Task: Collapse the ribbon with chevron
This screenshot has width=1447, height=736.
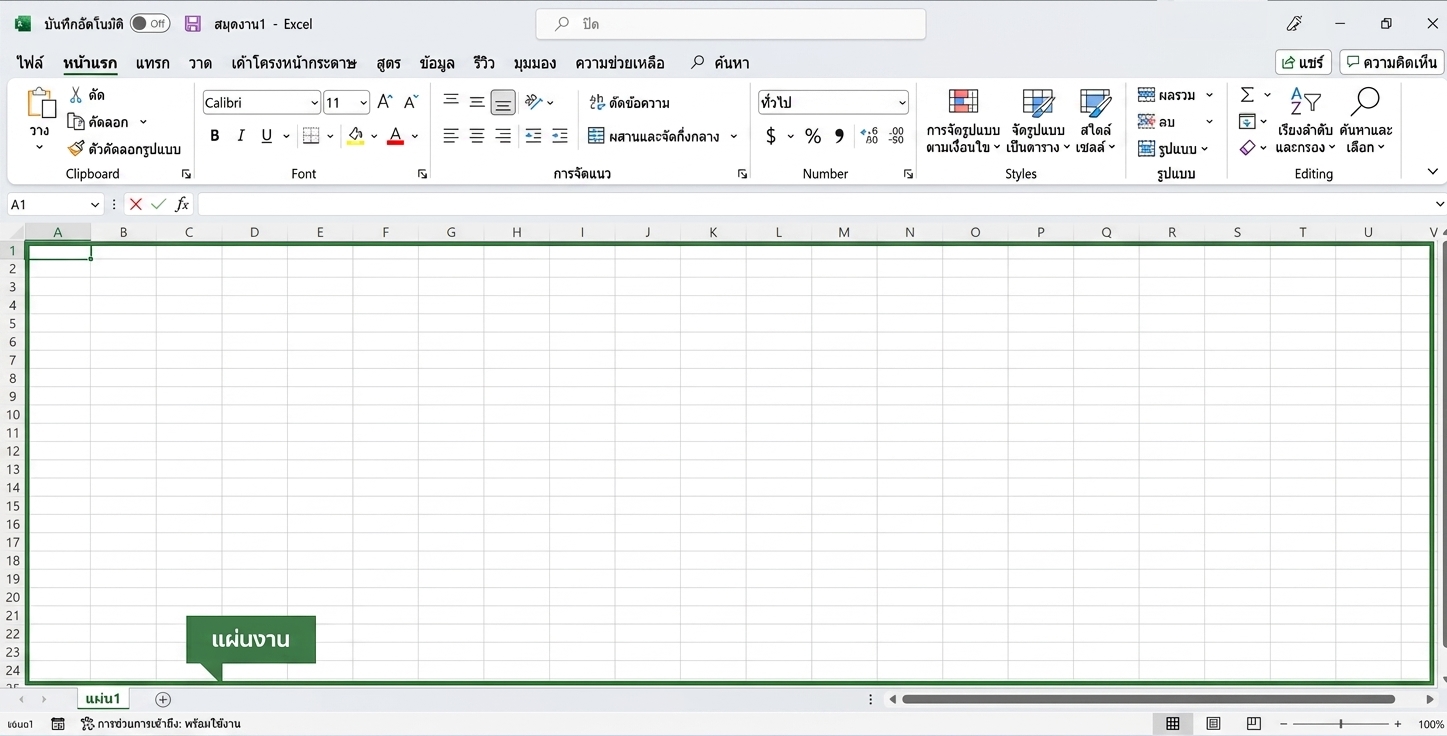Action: click(x=1432, y=172)
